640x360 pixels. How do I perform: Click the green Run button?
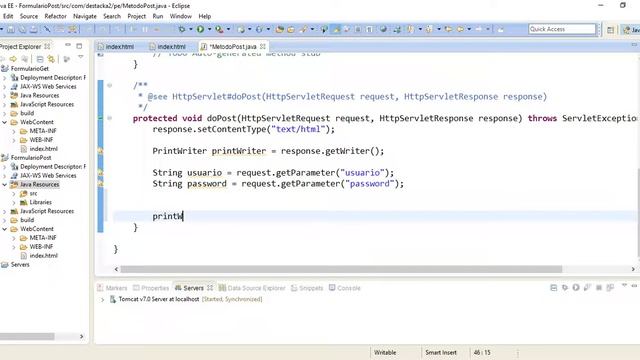click(200, 29)
